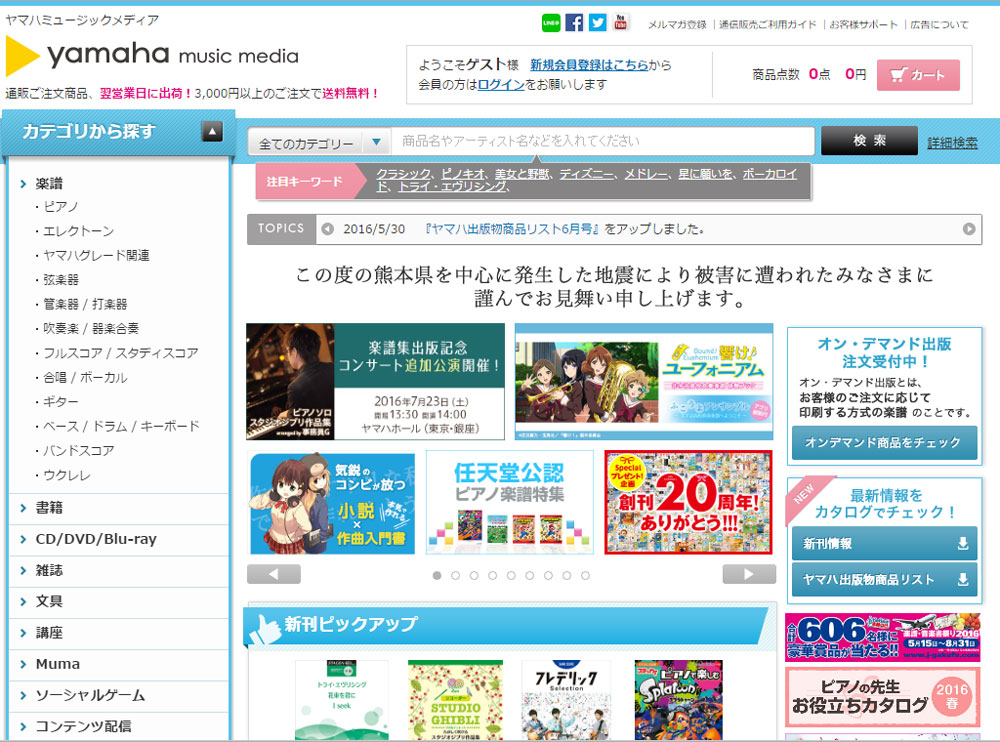This screenshot has height=742, width=1000.
Task: Select ウクレレ subcategory
Action: tap(66, 475)
